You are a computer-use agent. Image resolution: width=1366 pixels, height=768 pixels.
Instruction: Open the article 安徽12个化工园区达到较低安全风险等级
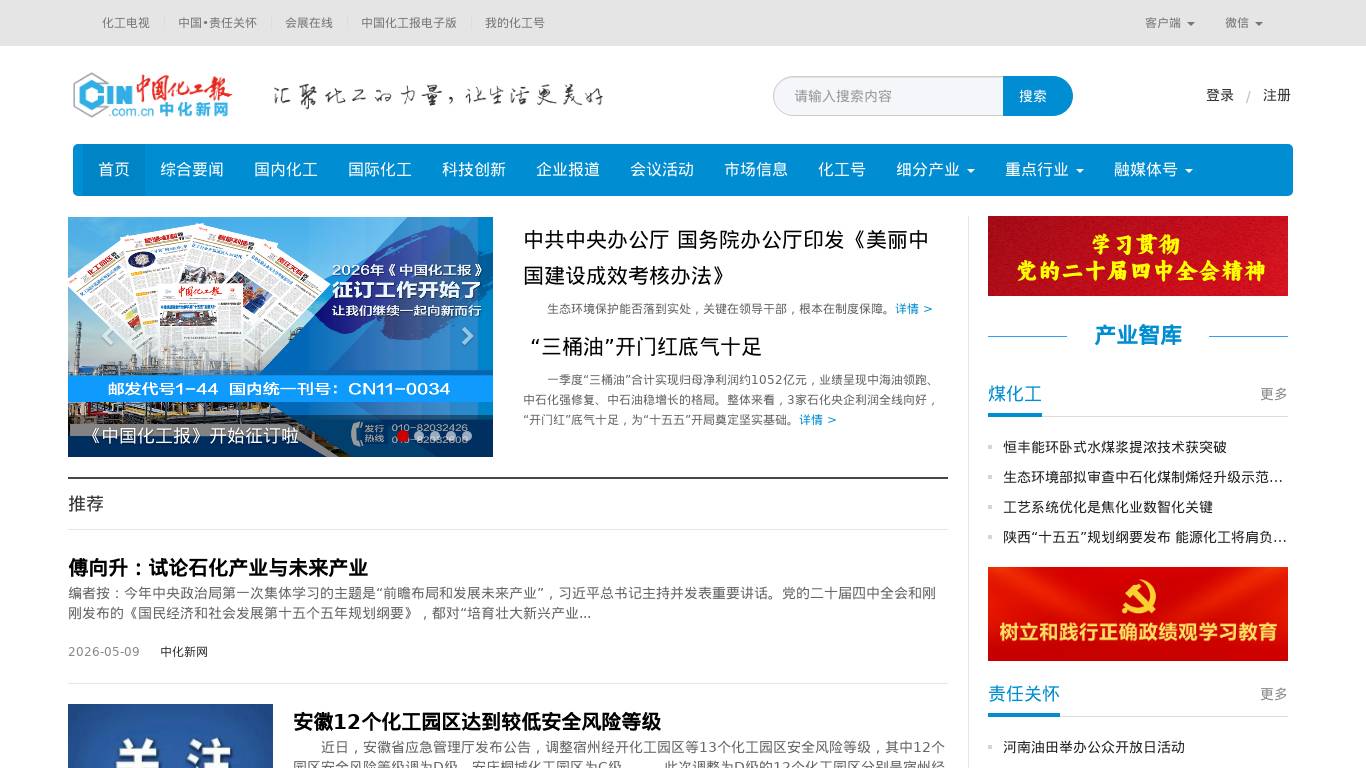tap(477, 722)
